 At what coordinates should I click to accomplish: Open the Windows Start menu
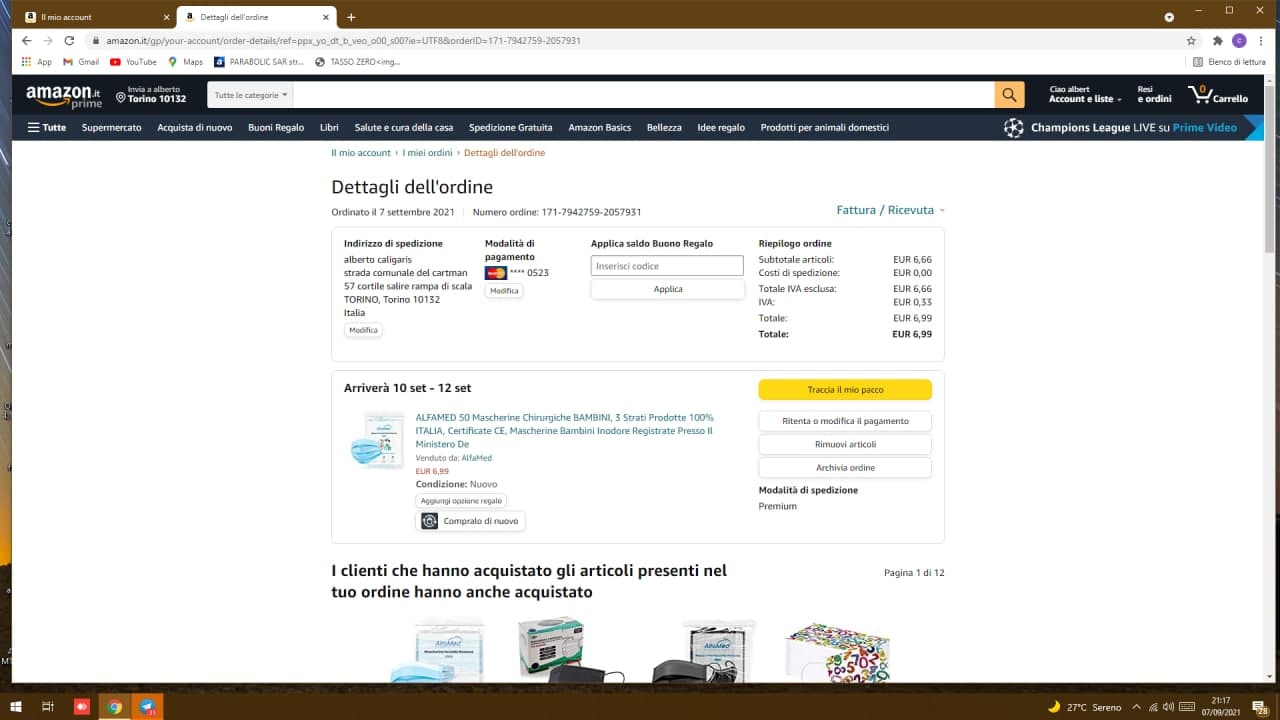pos(16,707)
